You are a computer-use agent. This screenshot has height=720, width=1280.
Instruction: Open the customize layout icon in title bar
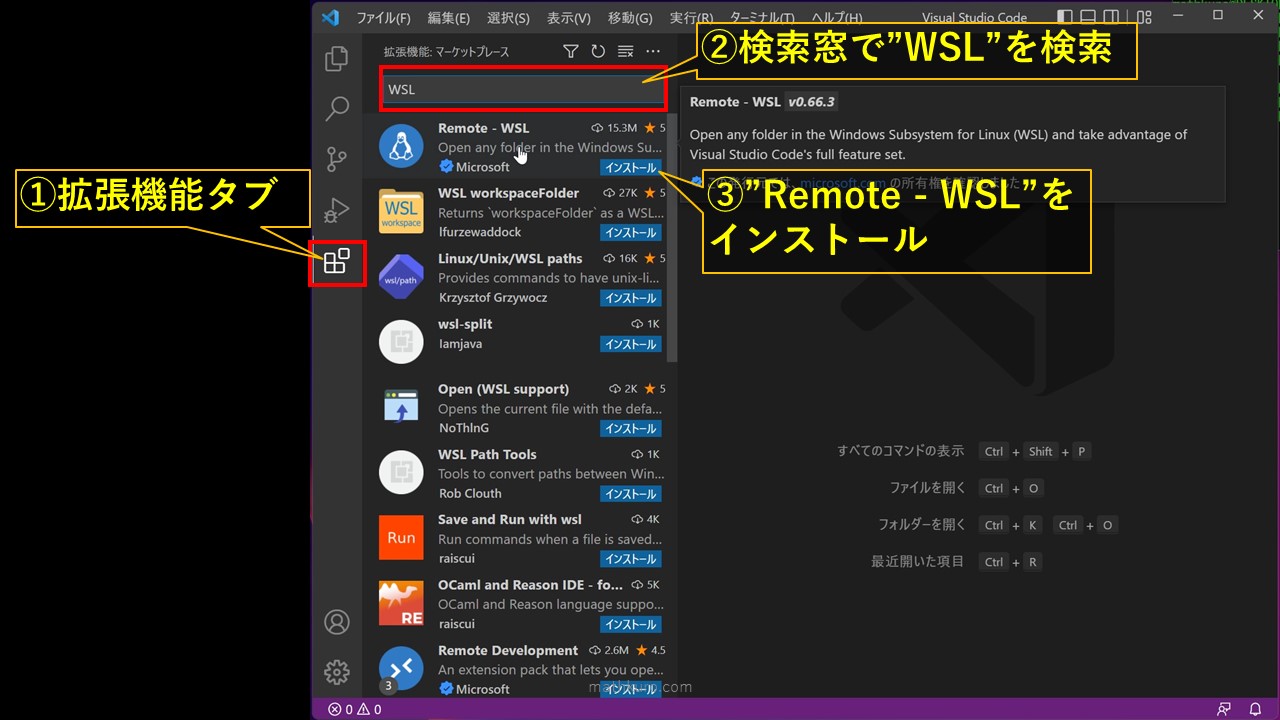(x=1144, y=17)
